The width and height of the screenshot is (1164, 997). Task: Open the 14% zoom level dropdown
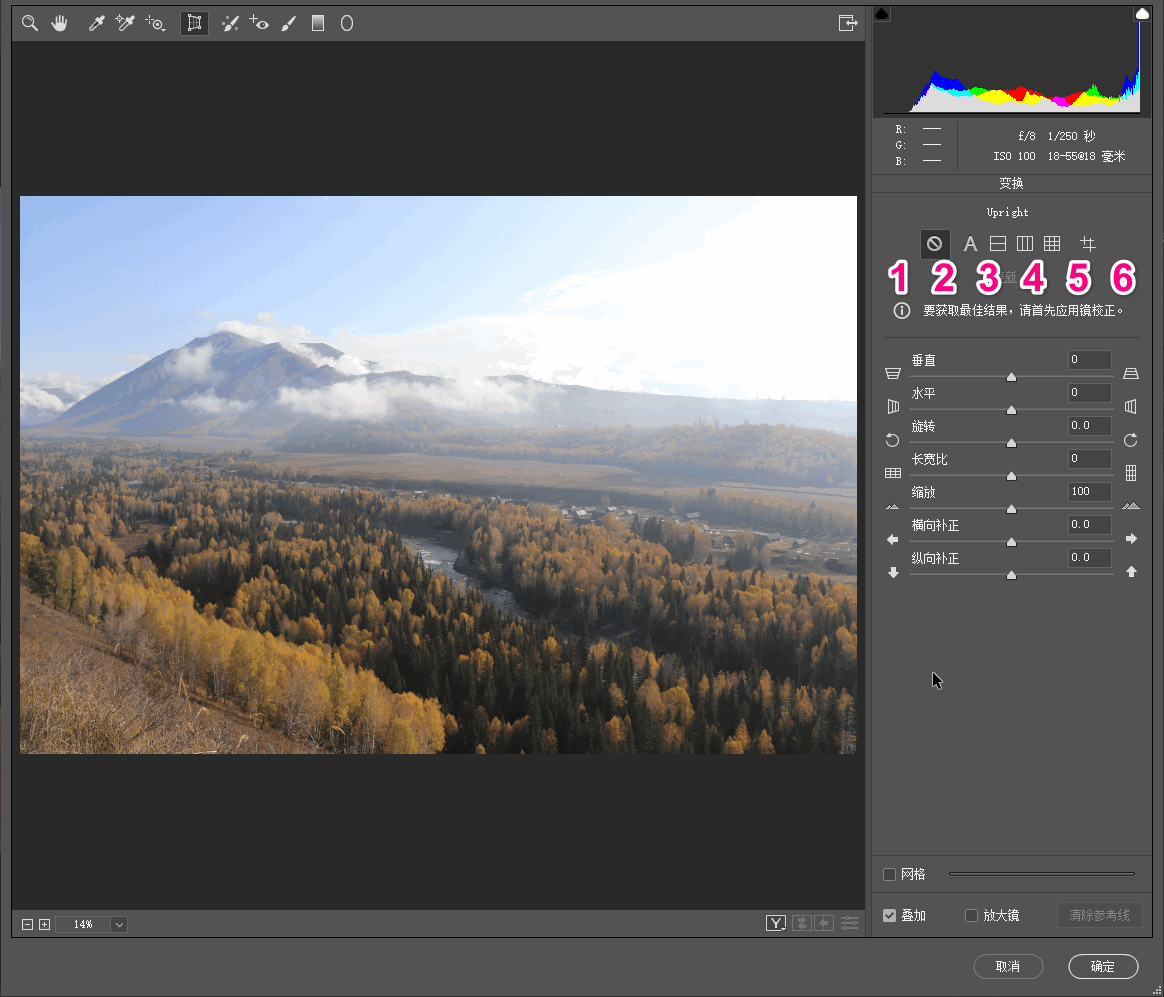click(x=119, y=924)
